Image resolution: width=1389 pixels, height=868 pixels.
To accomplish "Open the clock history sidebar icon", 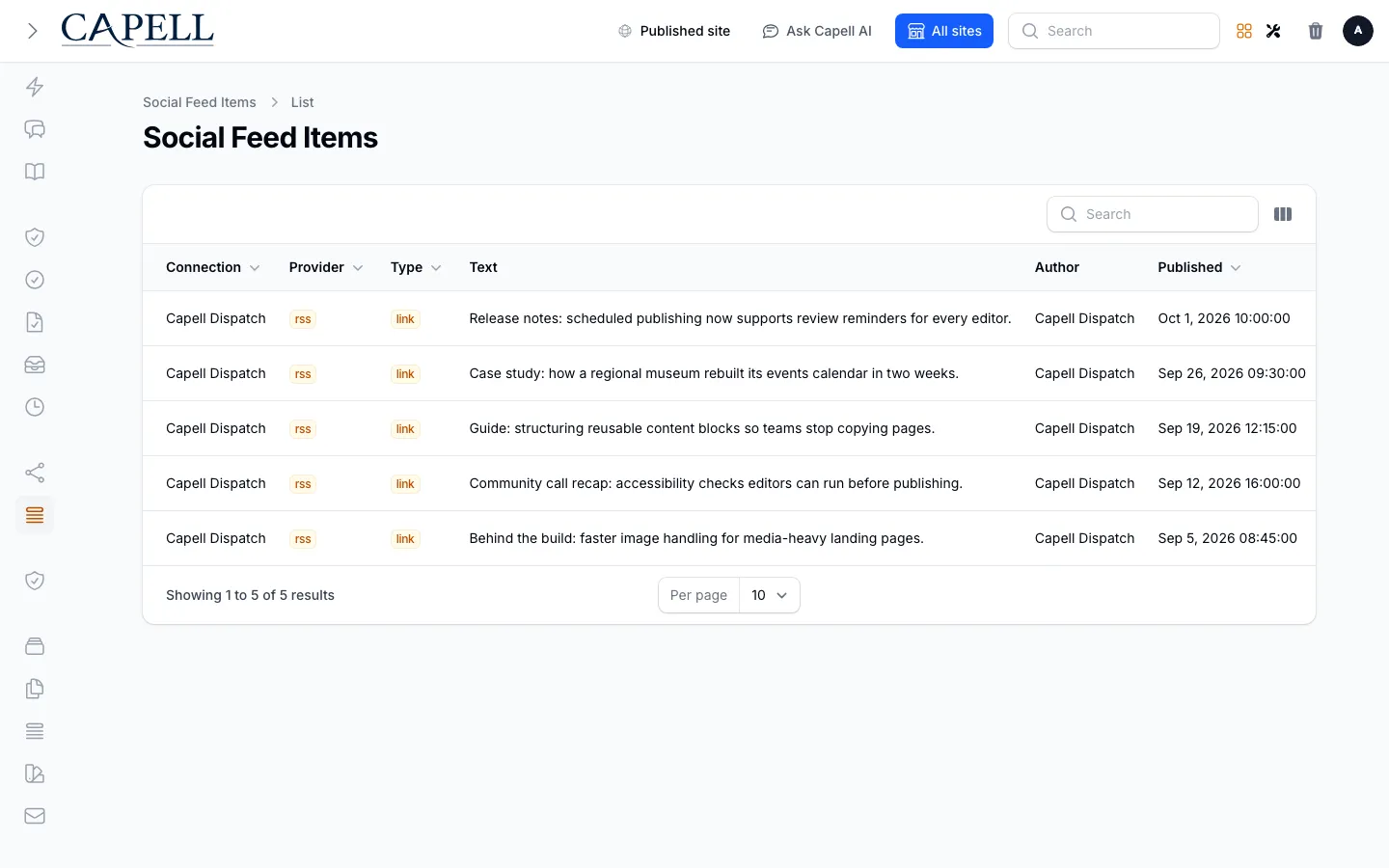I will 35,407.
